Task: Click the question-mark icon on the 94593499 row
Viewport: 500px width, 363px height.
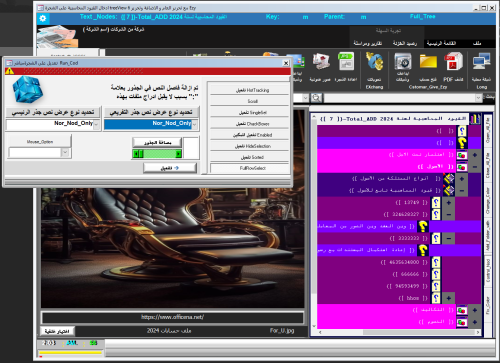Action: click(x=436, y=286)
